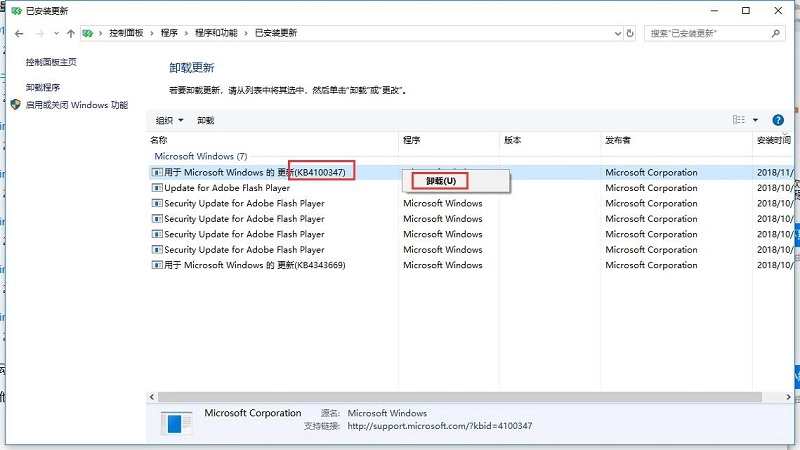
Task: Minimize the 已安装更新 window
Action: tap(714, 11)
